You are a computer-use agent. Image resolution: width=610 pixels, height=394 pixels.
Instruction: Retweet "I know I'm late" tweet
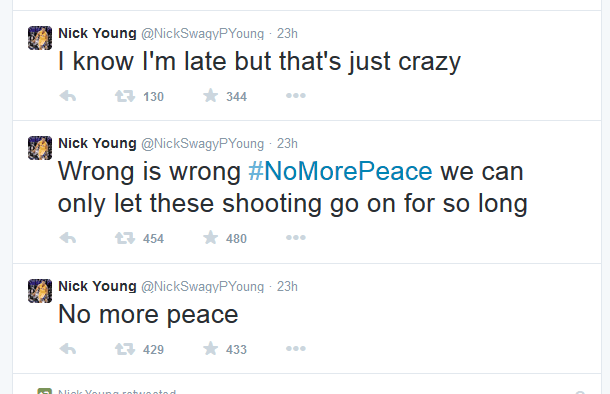coord(125,96)
